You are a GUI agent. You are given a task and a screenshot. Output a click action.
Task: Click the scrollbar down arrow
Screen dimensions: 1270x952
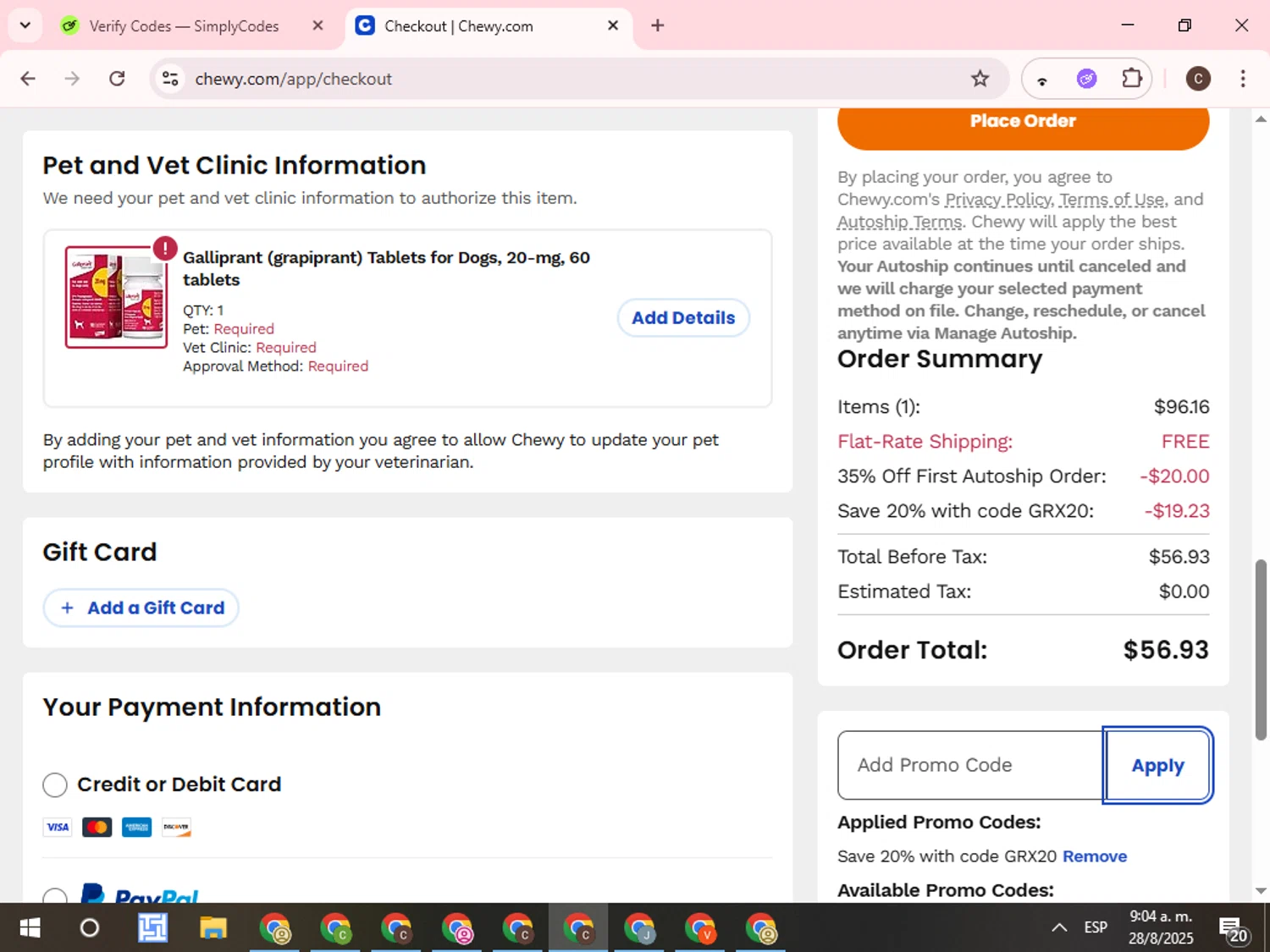pos(1261,890)
